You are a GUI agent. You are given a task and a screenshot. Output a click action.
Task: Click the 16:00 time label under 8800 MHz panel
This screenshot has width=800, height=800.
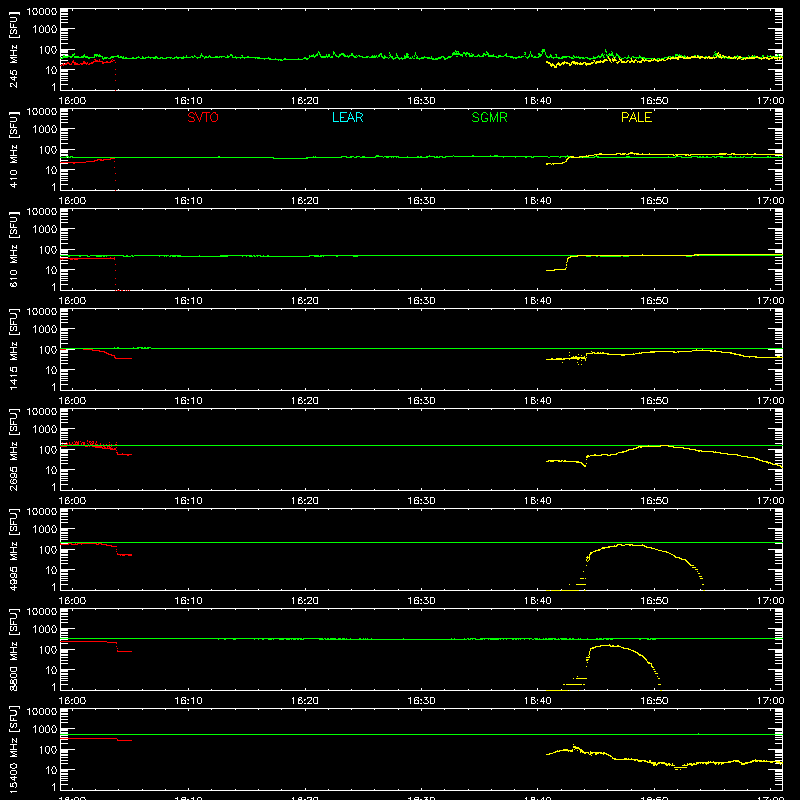click(72, 701)
